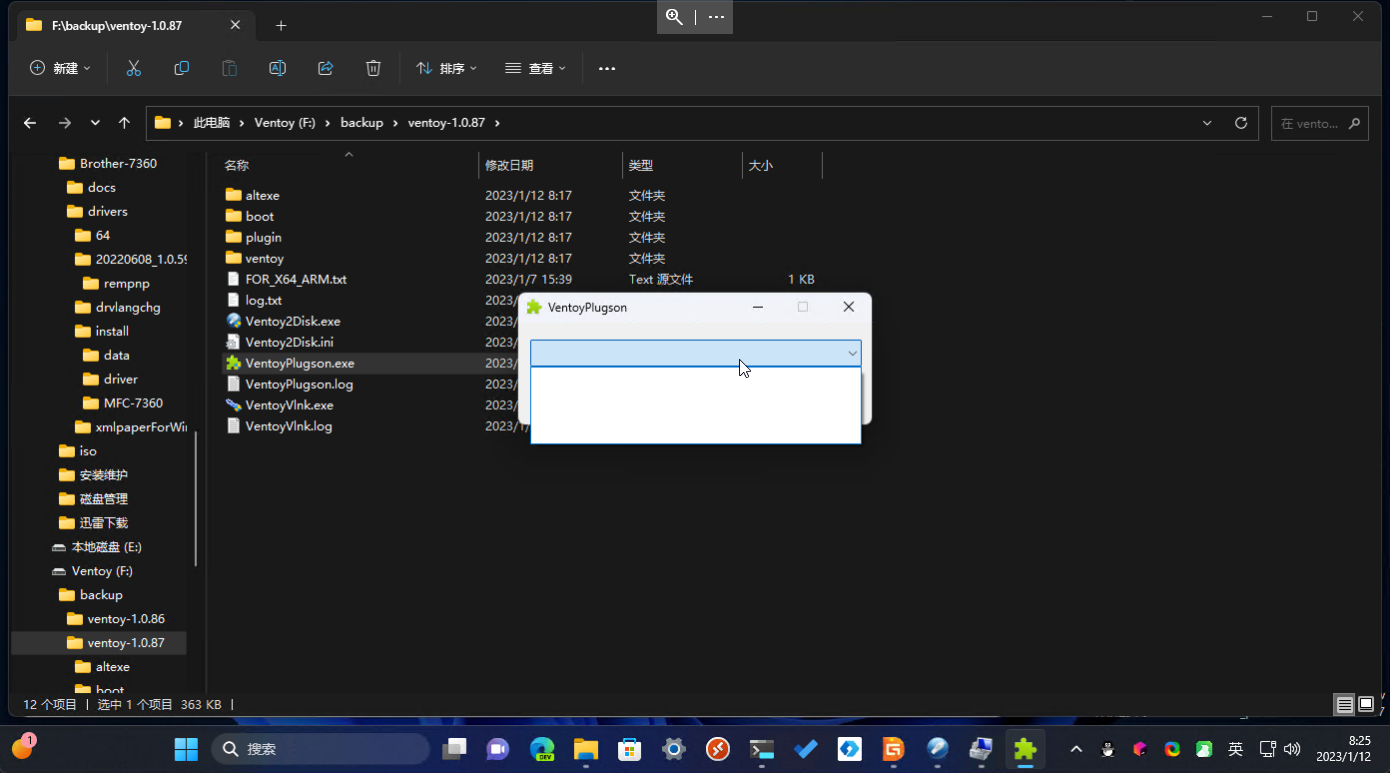
Task: Open the recent locations chevron beside forward arrow
Action: coord(95,123)
